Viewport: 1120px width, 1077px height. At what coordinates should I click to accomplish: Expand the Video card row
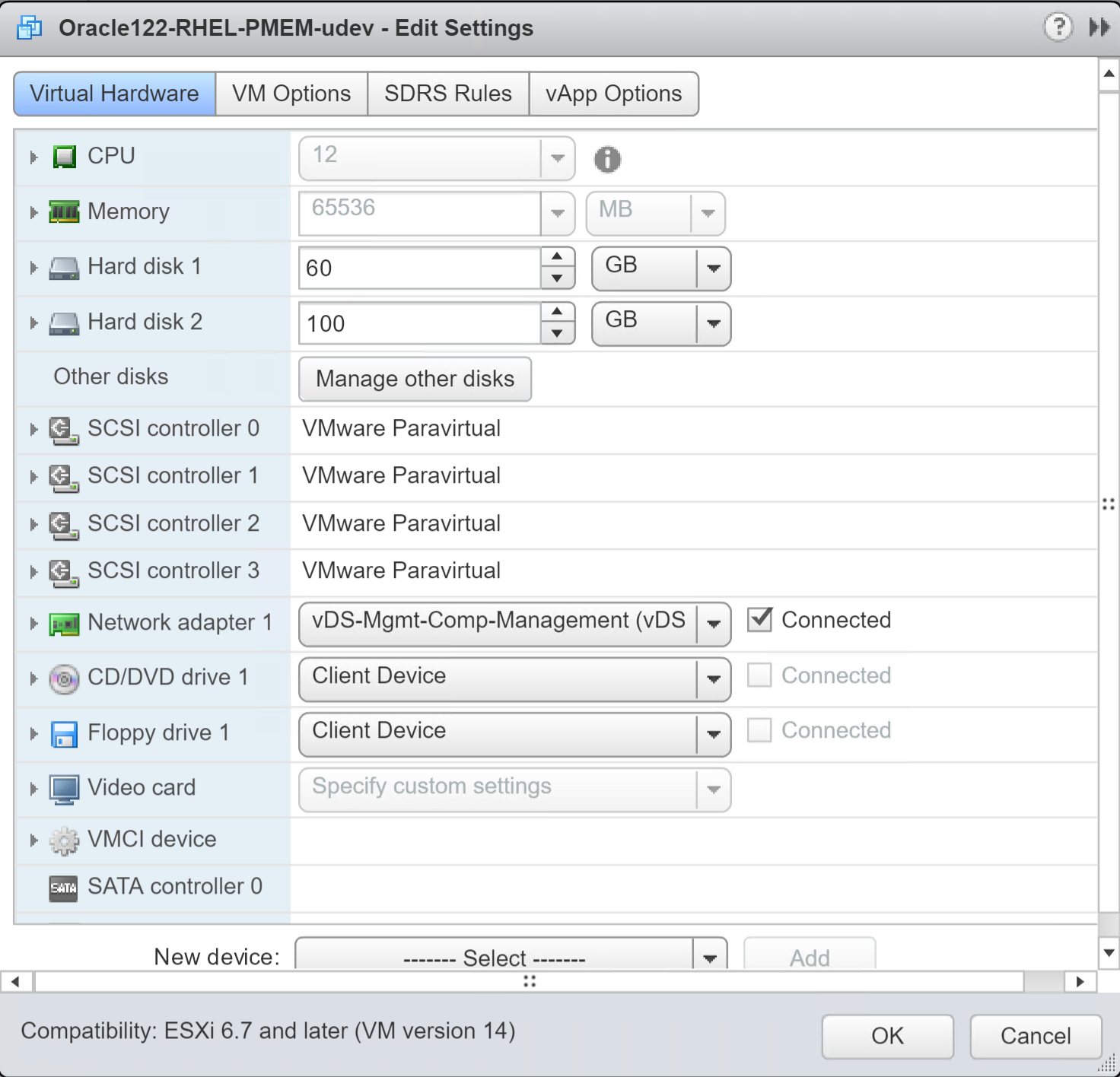33,789
